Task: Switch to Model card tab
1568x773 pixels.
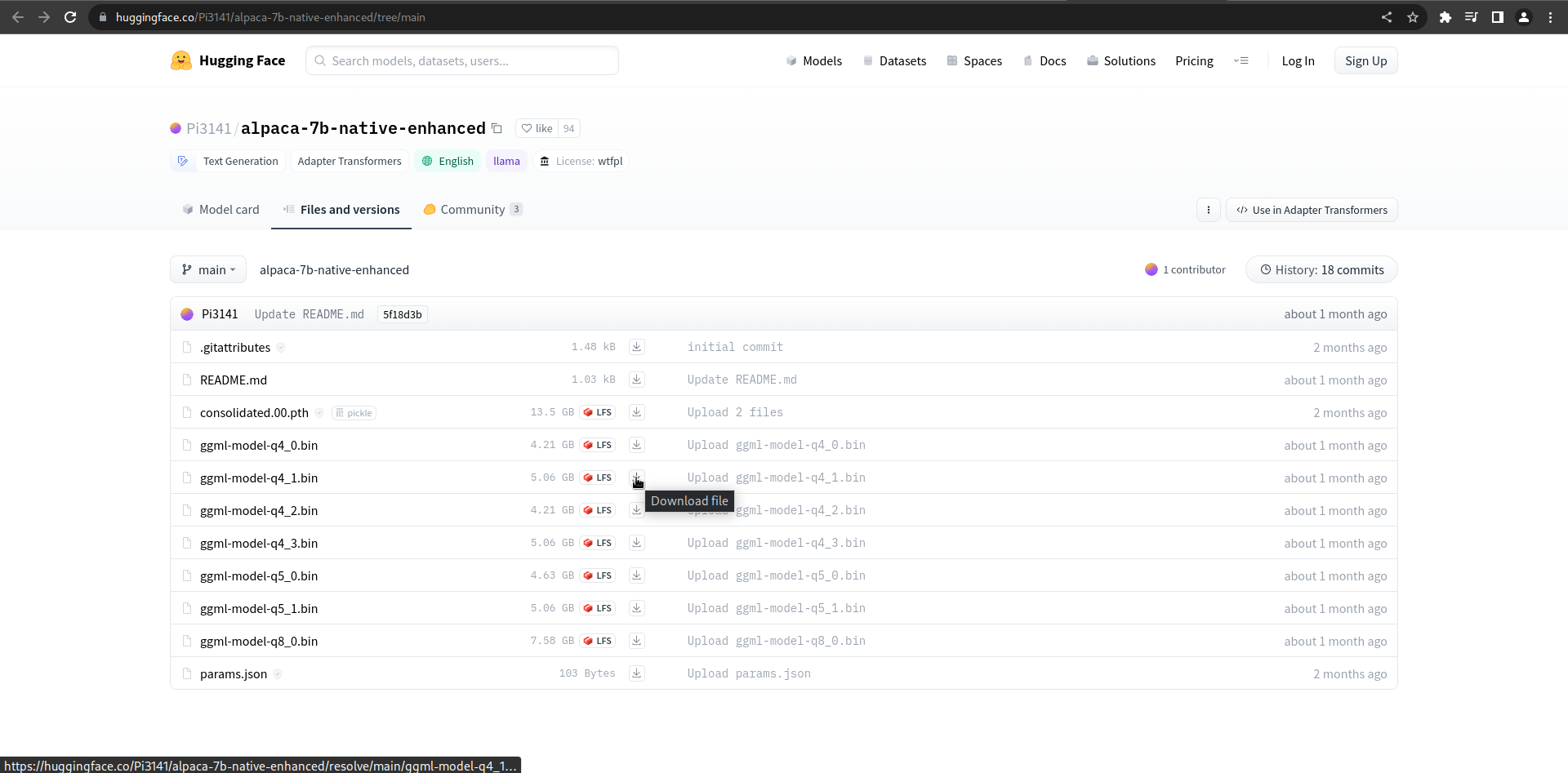Action: 220,210
